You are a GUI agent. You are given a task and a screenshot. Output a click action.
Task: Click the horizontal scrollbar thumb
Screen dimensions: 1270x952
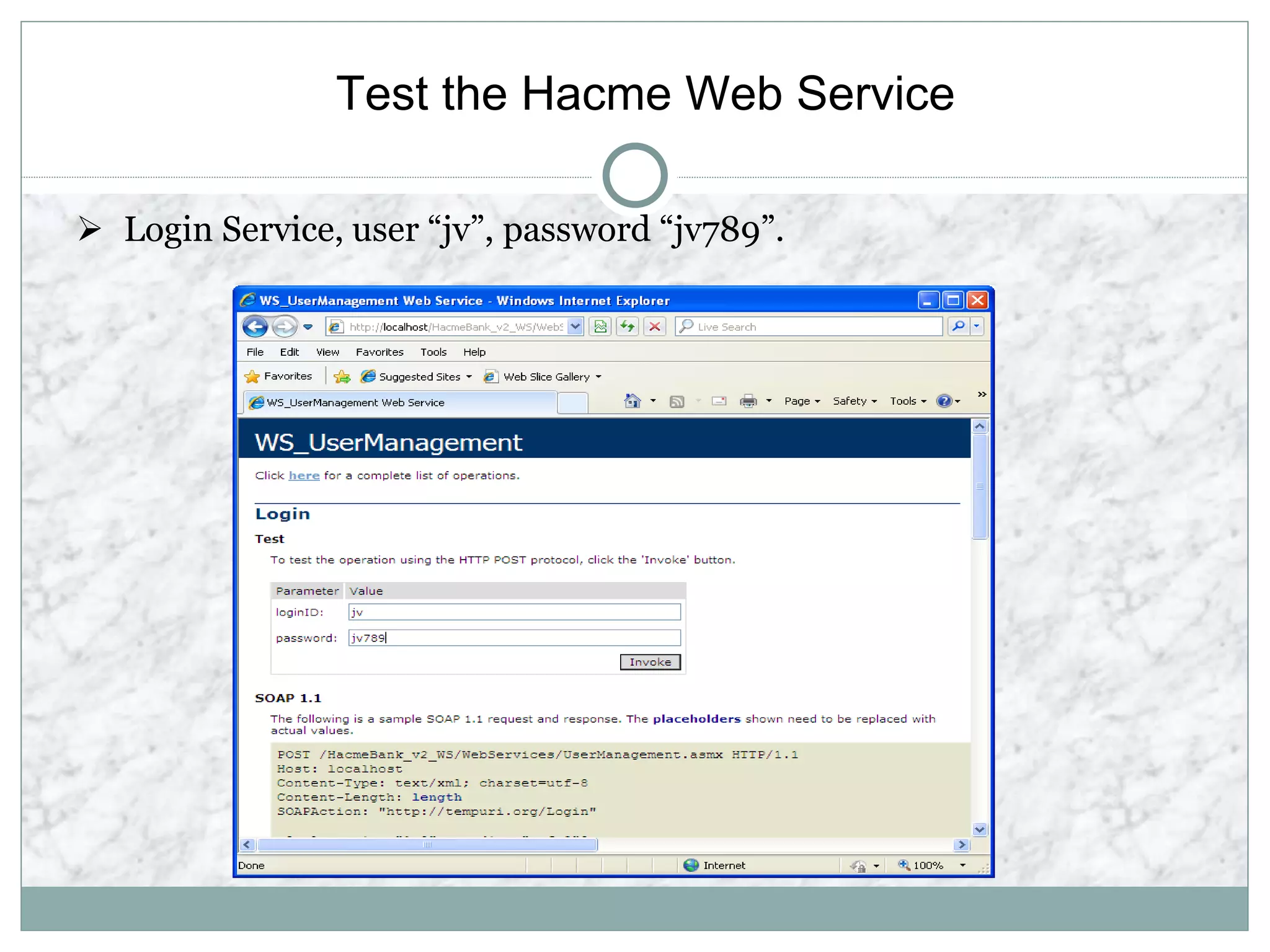(x=427, y=845)
